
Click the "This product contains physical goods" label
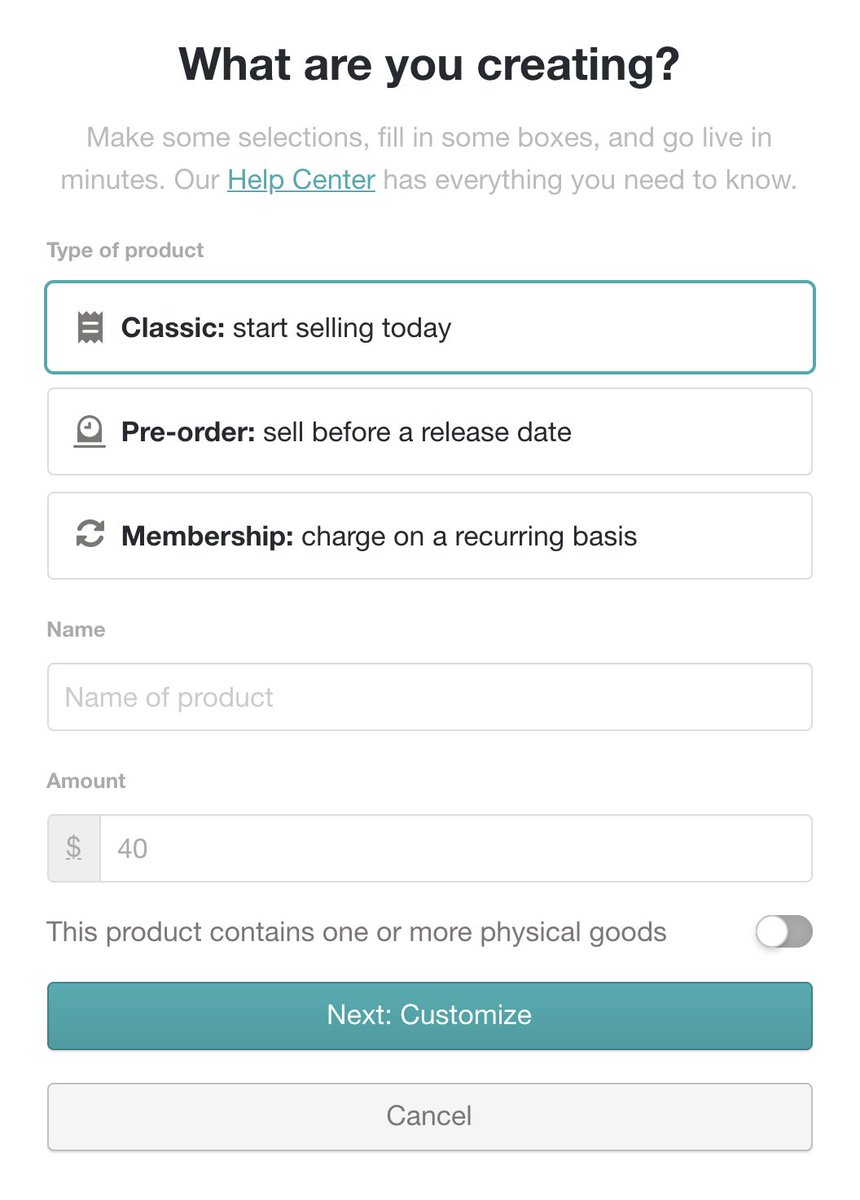click(356, 932)
